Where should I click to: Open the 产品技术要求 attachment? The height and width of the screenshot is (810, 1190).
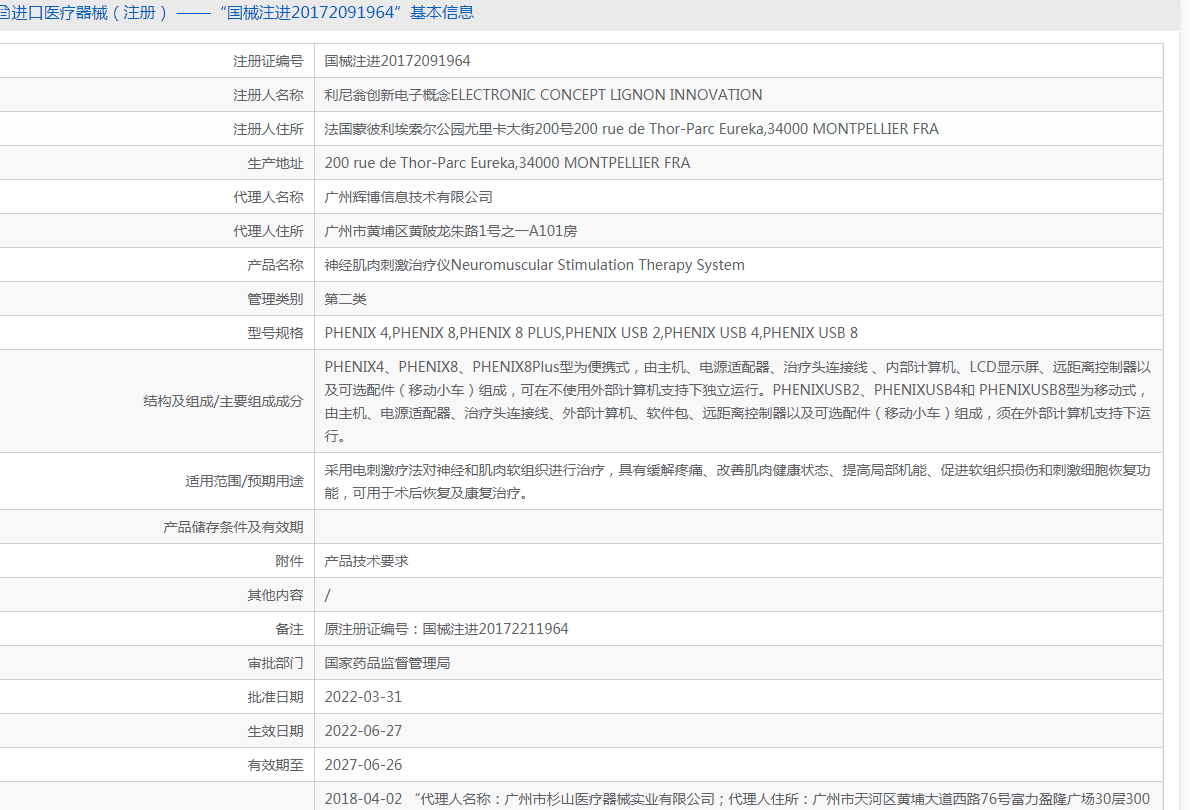coord(367,561)
